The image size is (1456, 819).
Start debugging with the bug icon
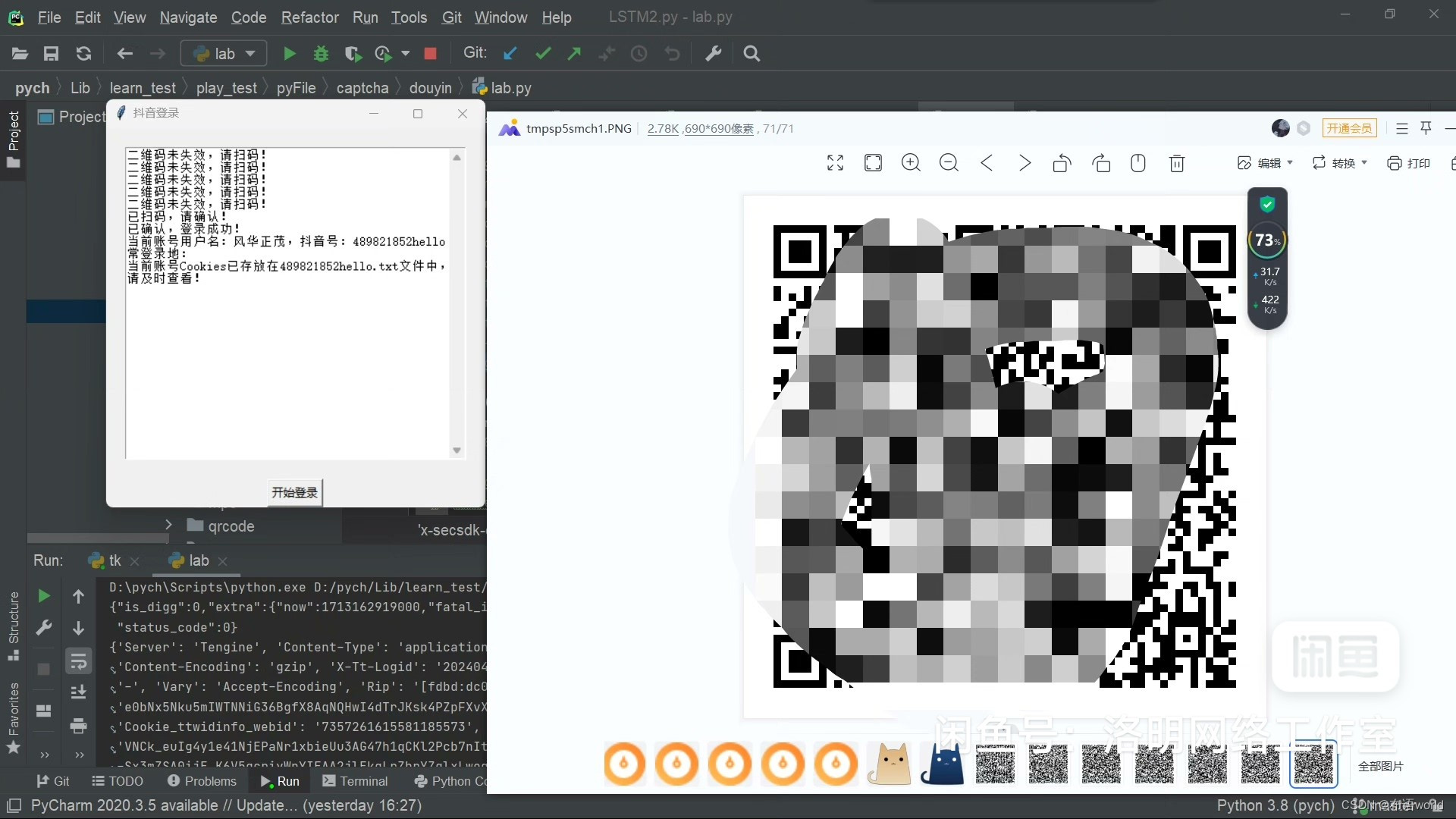coord(321,54)
